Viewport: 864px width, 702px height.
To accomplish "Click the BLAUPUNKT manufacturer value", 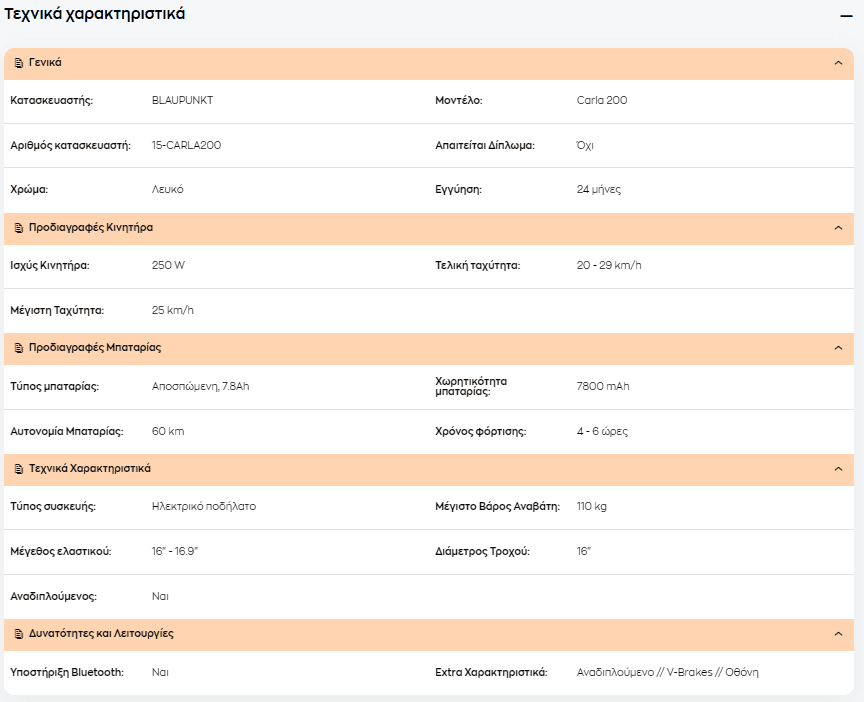I will click(182, 100).
